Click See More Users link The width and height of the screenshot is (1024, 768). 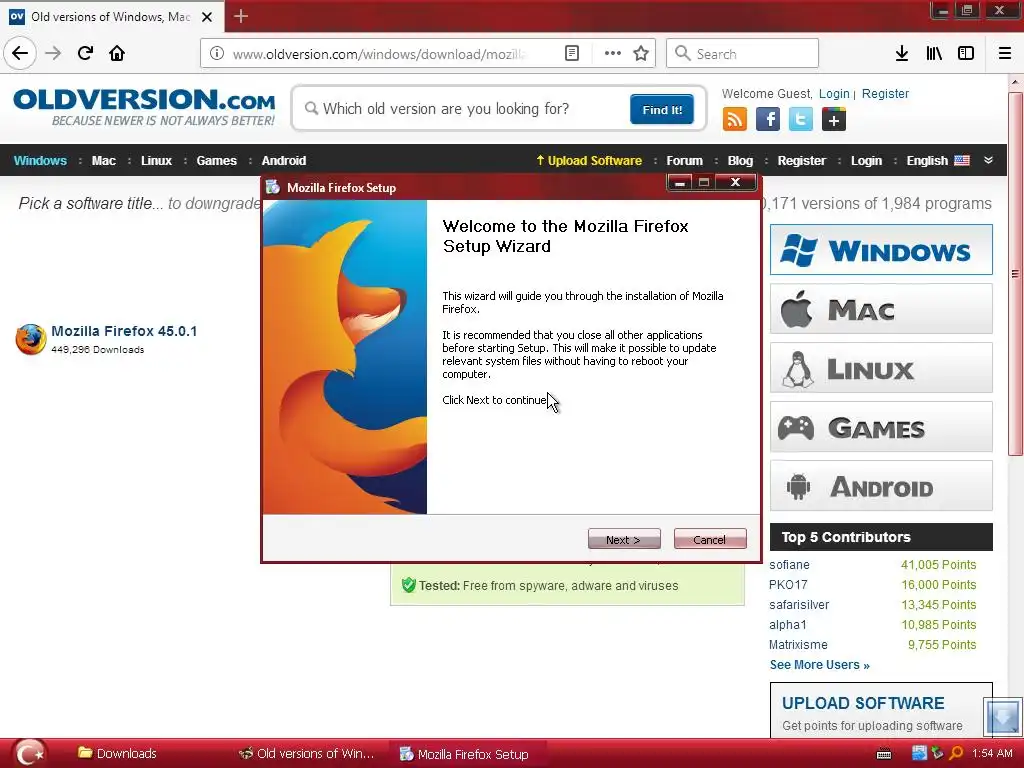tap(820, 665)
